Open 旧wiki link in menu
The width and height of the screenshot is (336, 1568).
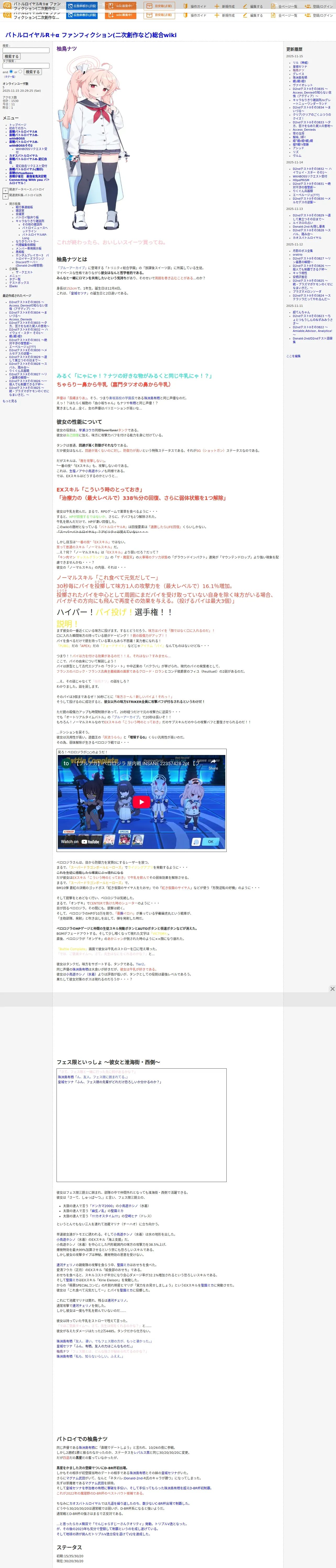click(x=13, y=286)
